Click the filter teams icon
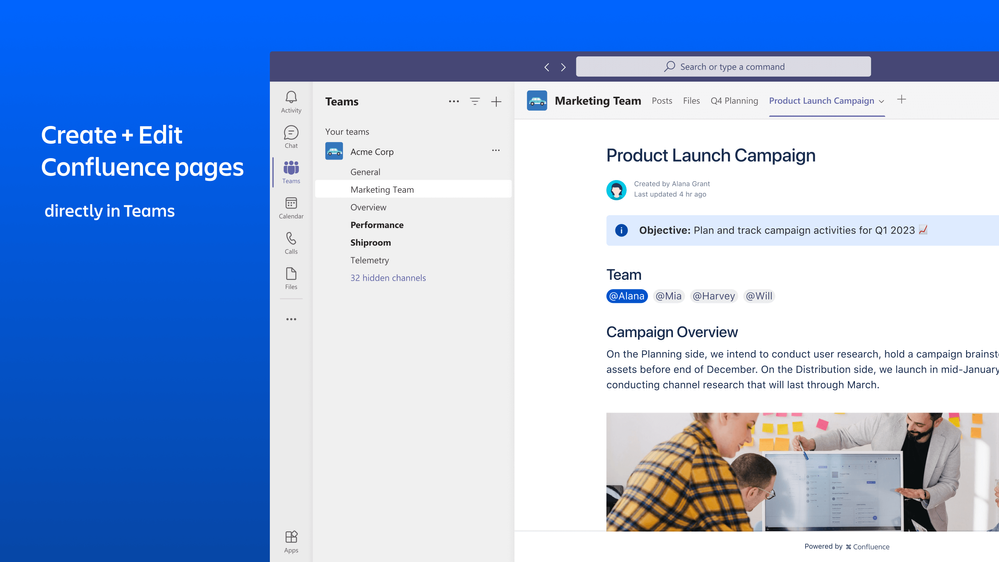Viewport: 999px width, 562px height. (x=475, y=101)
